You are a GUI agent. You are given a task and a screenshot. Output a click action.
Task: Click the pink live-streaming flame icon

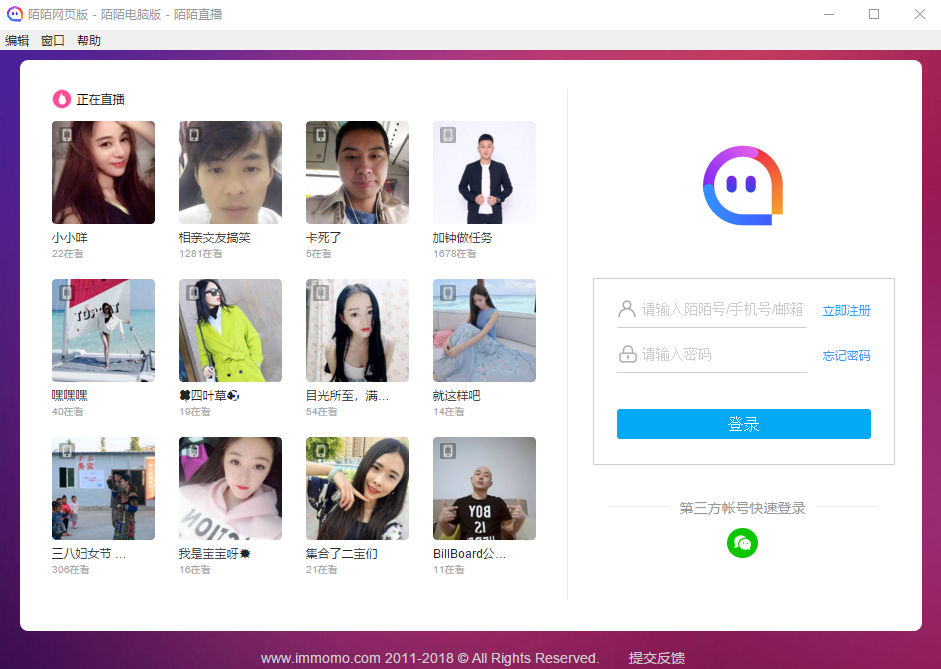(62, 99)
